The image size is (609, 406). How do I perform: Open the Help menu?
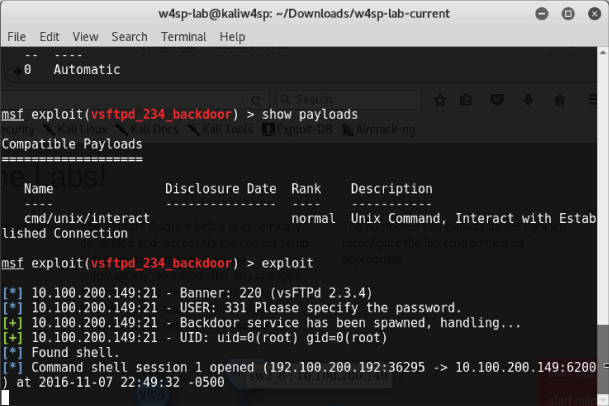[232, 37]
